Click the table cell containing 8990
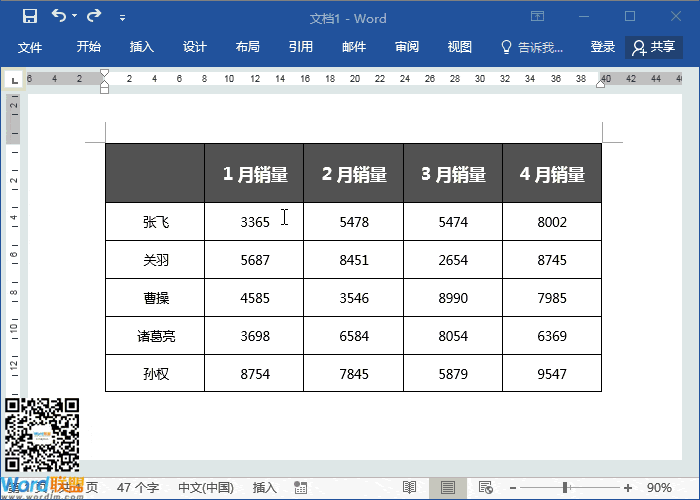The image size is (700, 500). click(x=452, y=298)
